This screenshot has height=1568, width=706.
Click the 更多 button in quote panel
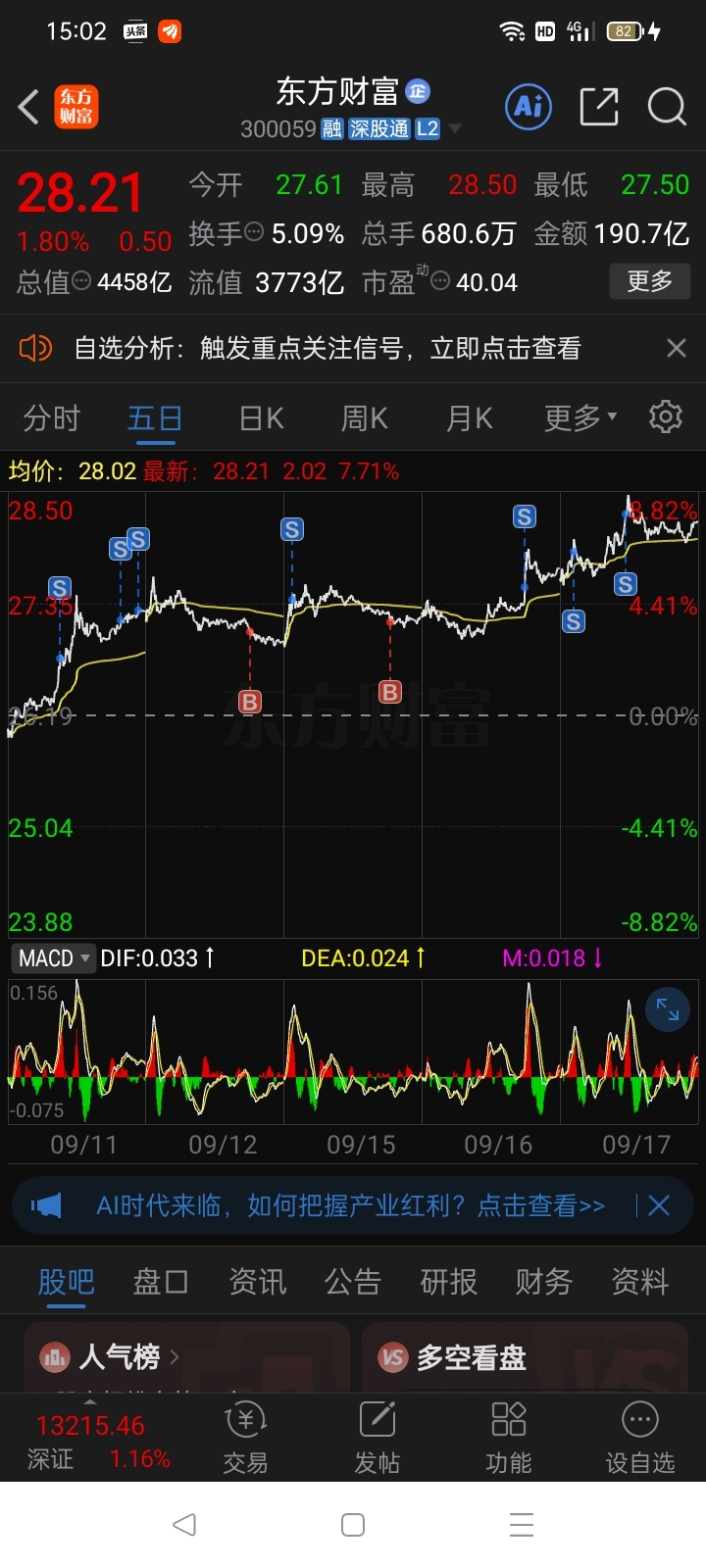click(x=649, y=281)
